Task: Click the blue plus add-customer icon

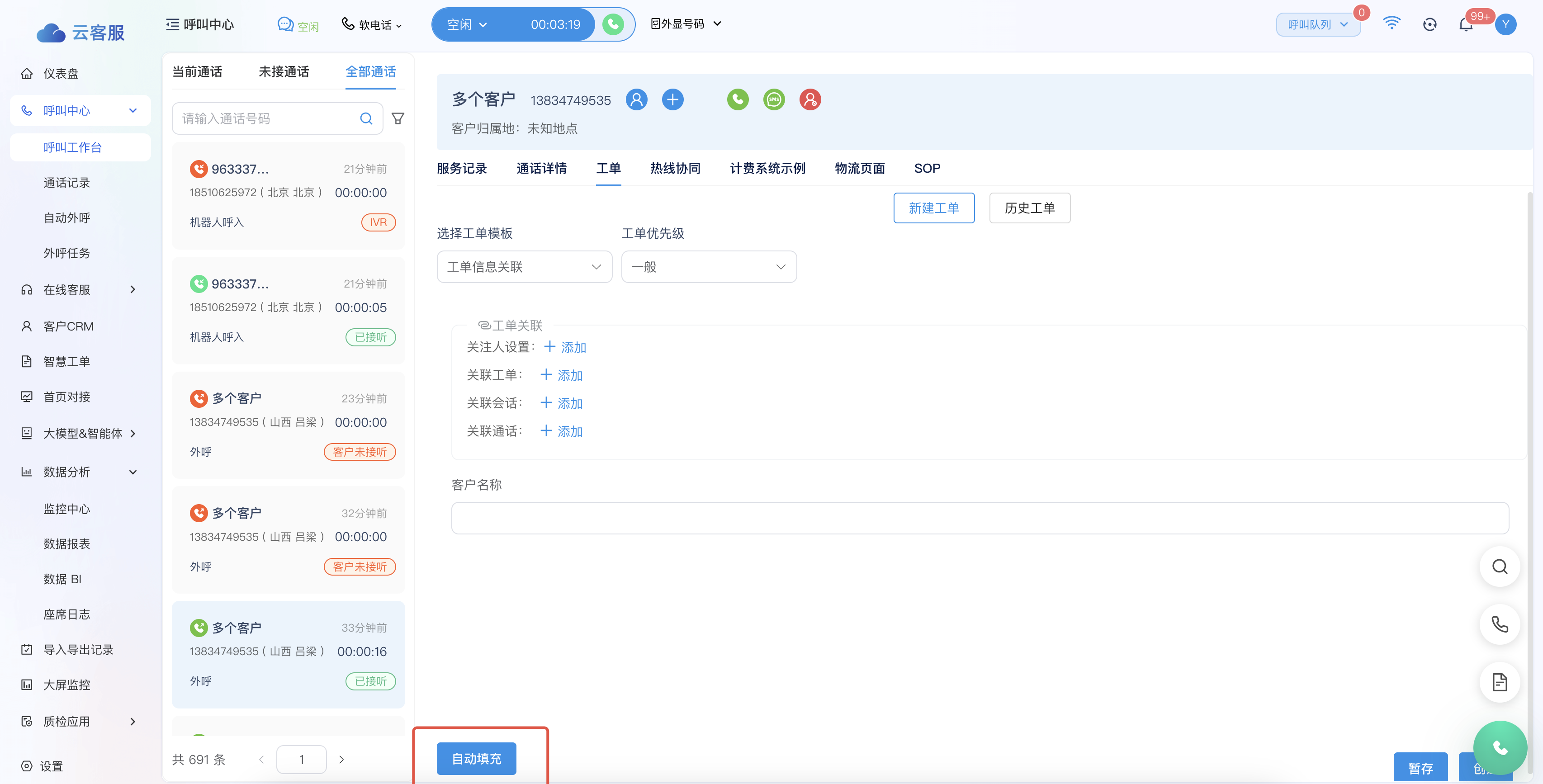Action: 672,99
